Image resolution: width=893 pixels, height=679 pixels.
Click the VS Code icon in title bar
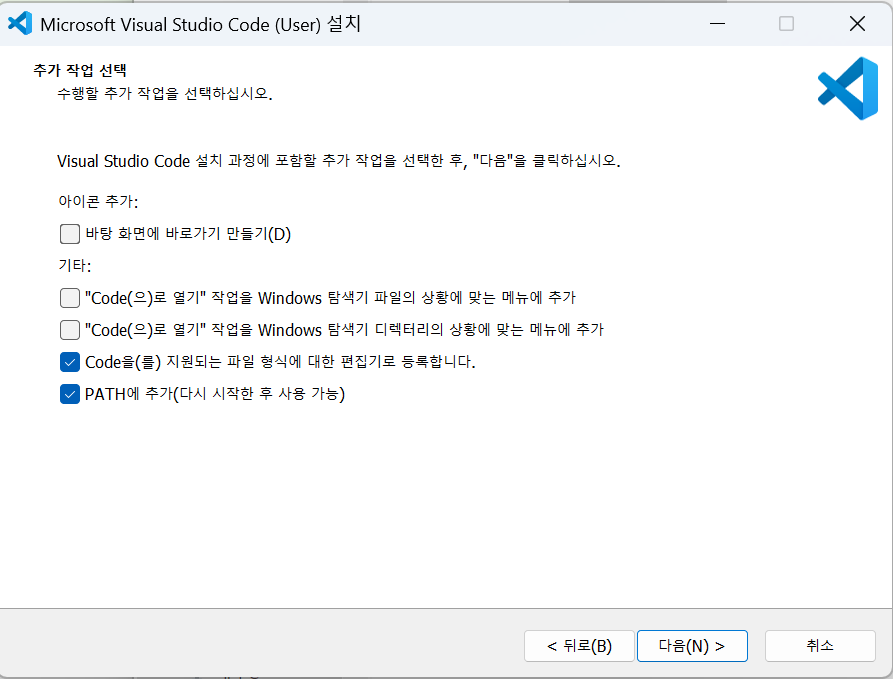20,24
